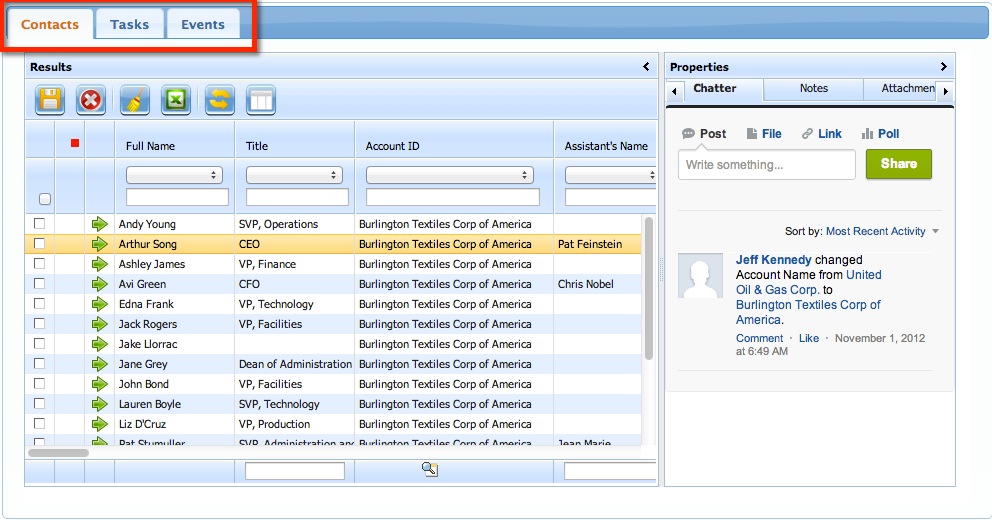
Task: Tick the checkbox next to Edna Frank
Action: pos(40,304)
